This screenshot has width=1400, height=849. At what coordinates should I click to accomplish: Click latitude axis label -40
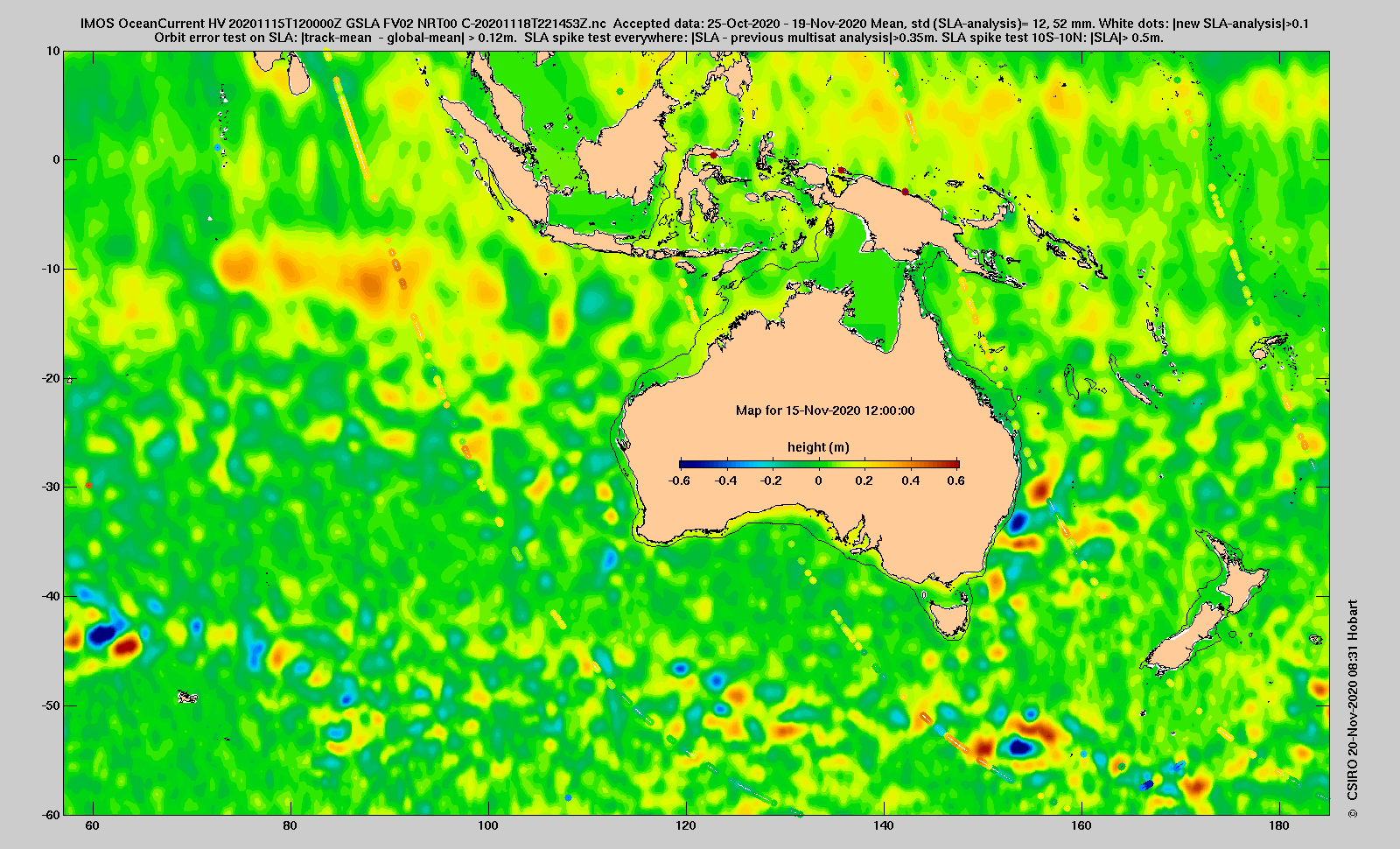(50, 596)
